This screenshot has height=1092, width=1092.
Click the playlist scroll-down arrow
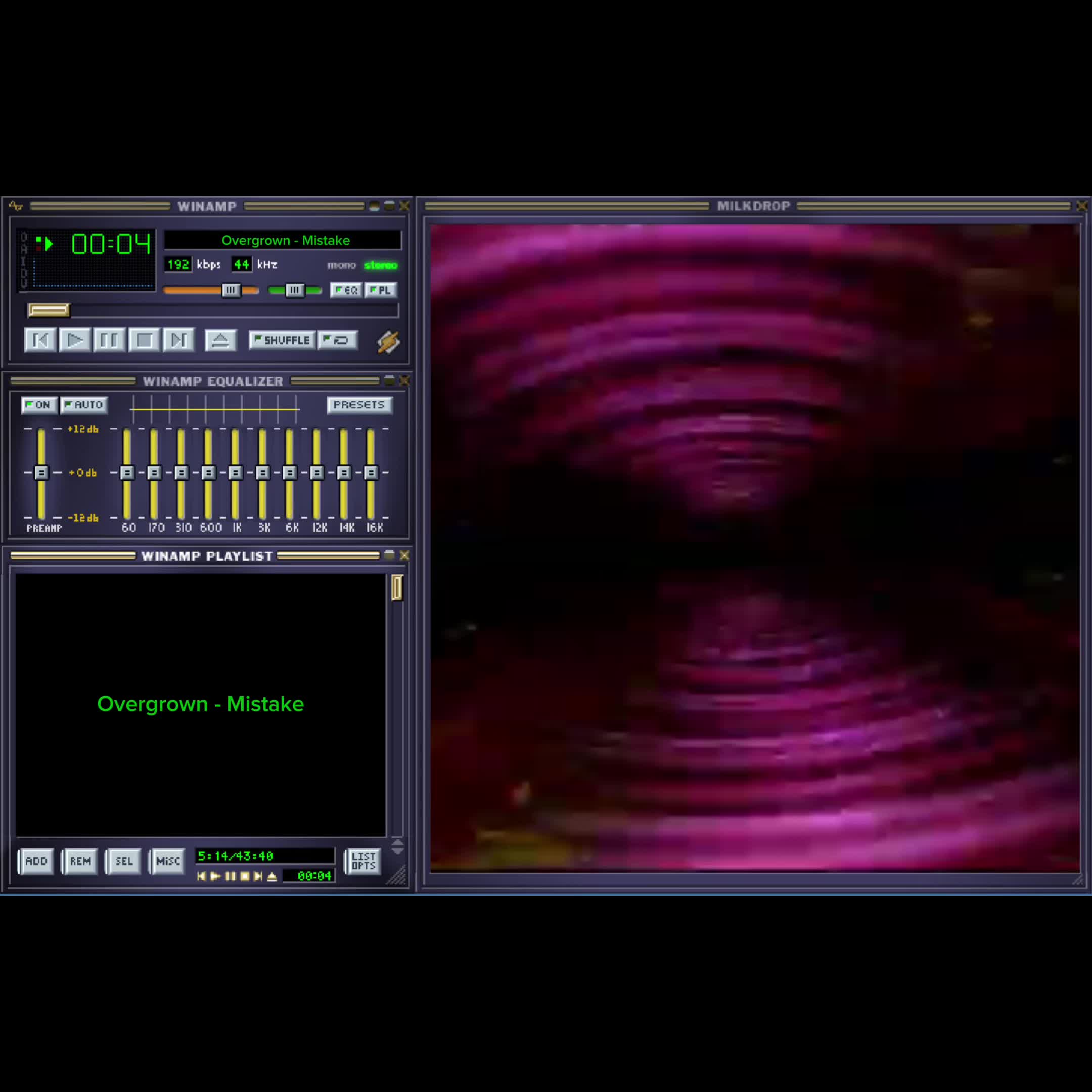tap(397, 851)
